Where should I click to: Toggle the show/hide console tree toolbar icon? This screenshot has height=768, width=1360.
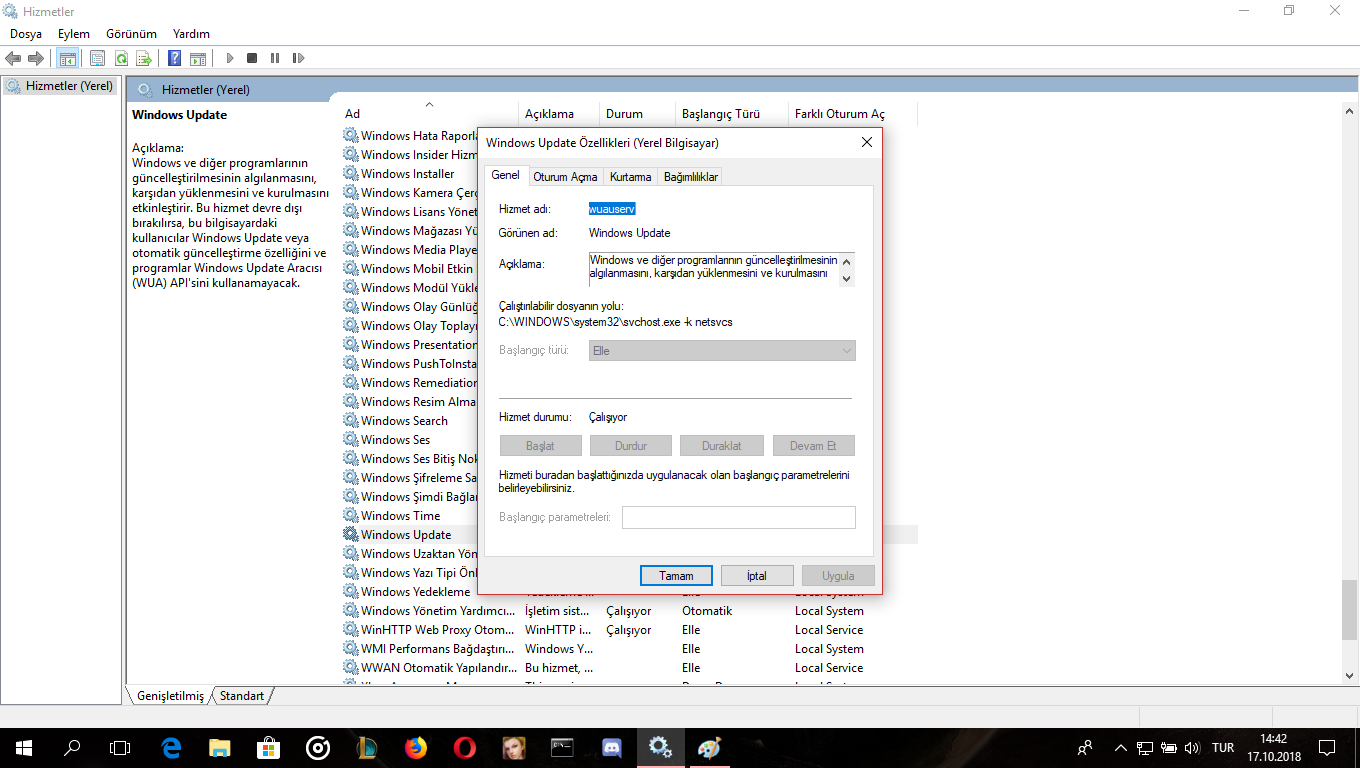coord(68,58)
